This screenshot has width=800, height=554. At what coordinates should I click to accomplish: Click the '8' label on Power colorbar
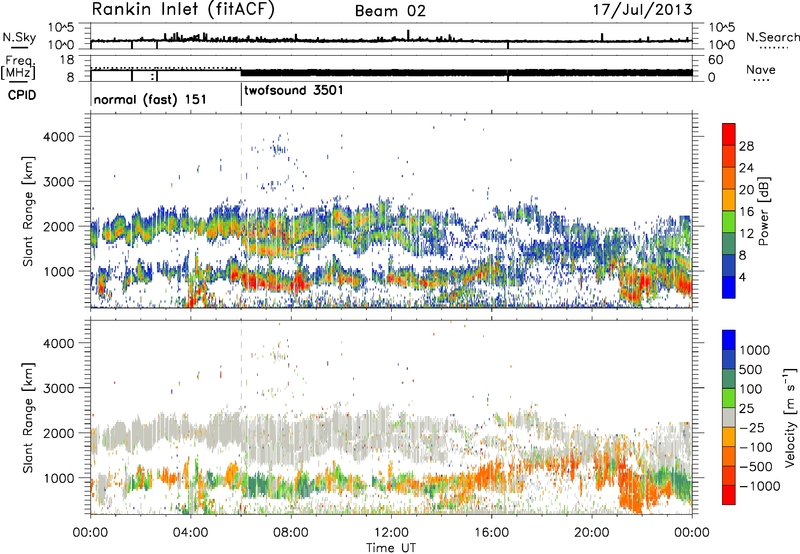[x=743, y=256]
